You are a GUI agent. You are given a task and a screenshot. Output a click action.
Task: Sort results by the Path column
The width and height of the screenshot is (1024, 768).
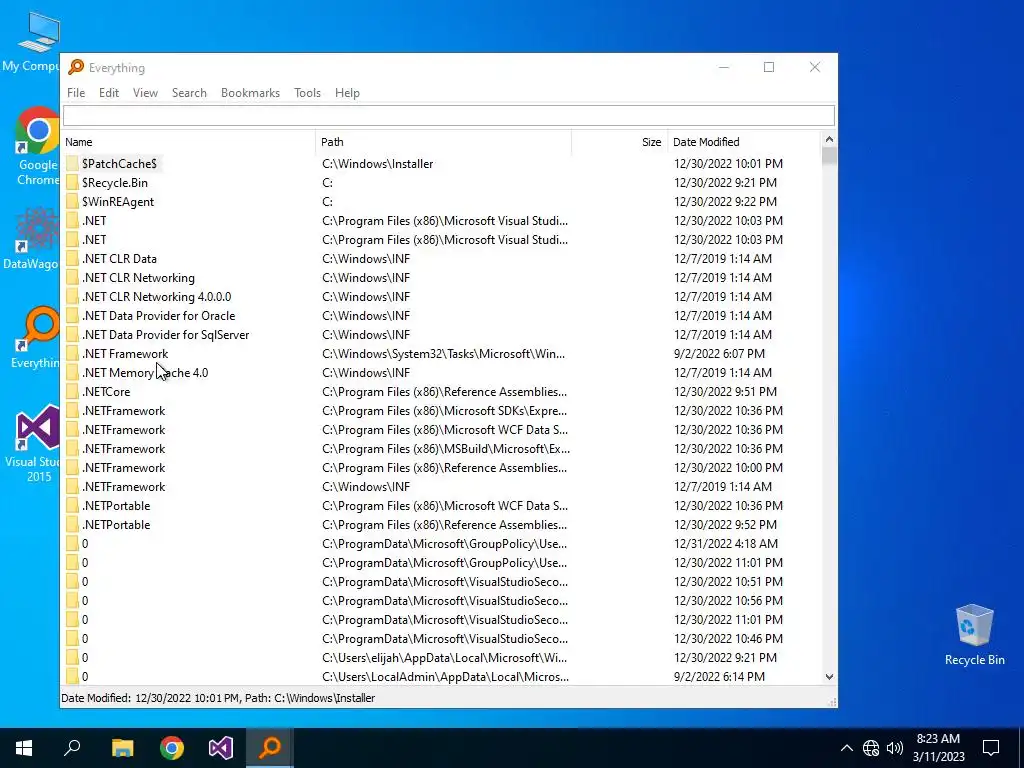click(443, 142)
